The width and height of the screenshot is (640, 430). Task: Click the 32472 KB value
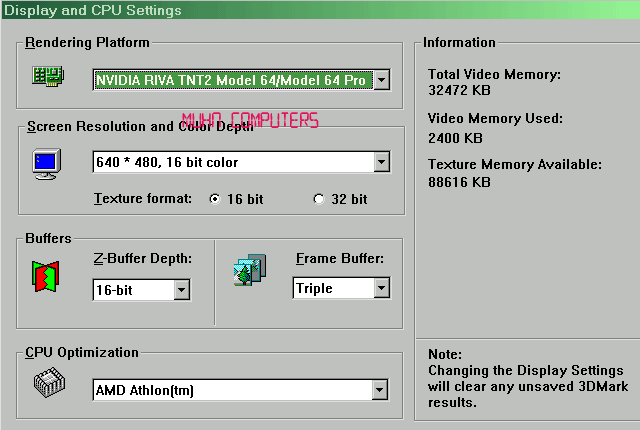click(459, 90)
